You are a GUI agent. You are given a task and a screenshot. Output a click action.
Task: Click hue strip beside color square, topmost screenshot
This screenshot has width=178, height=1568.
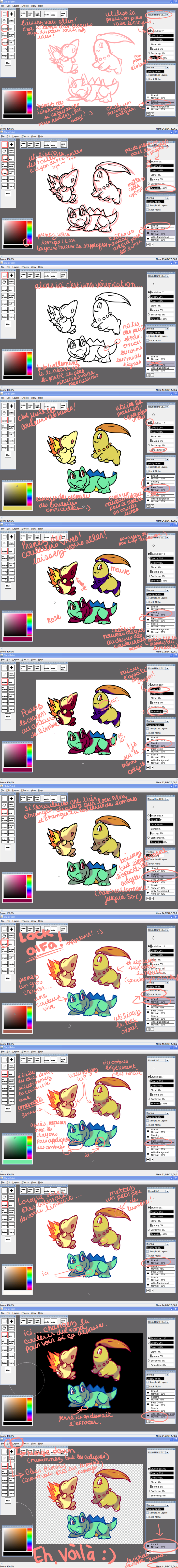[x=30, y=102]
